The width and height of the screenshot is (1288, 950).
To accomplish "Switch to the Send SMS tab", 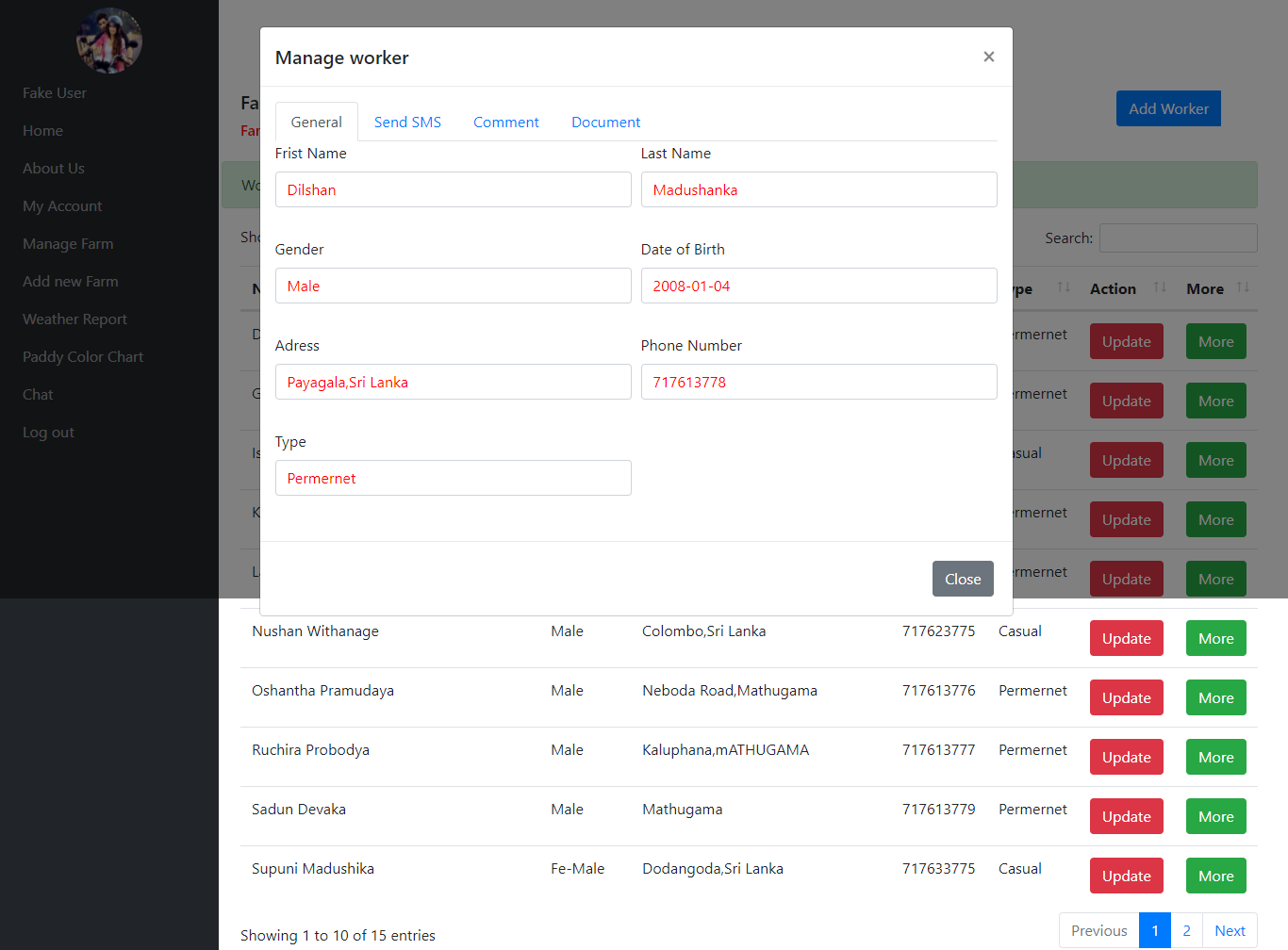I will pyautogui.click(x=407, y=122).
